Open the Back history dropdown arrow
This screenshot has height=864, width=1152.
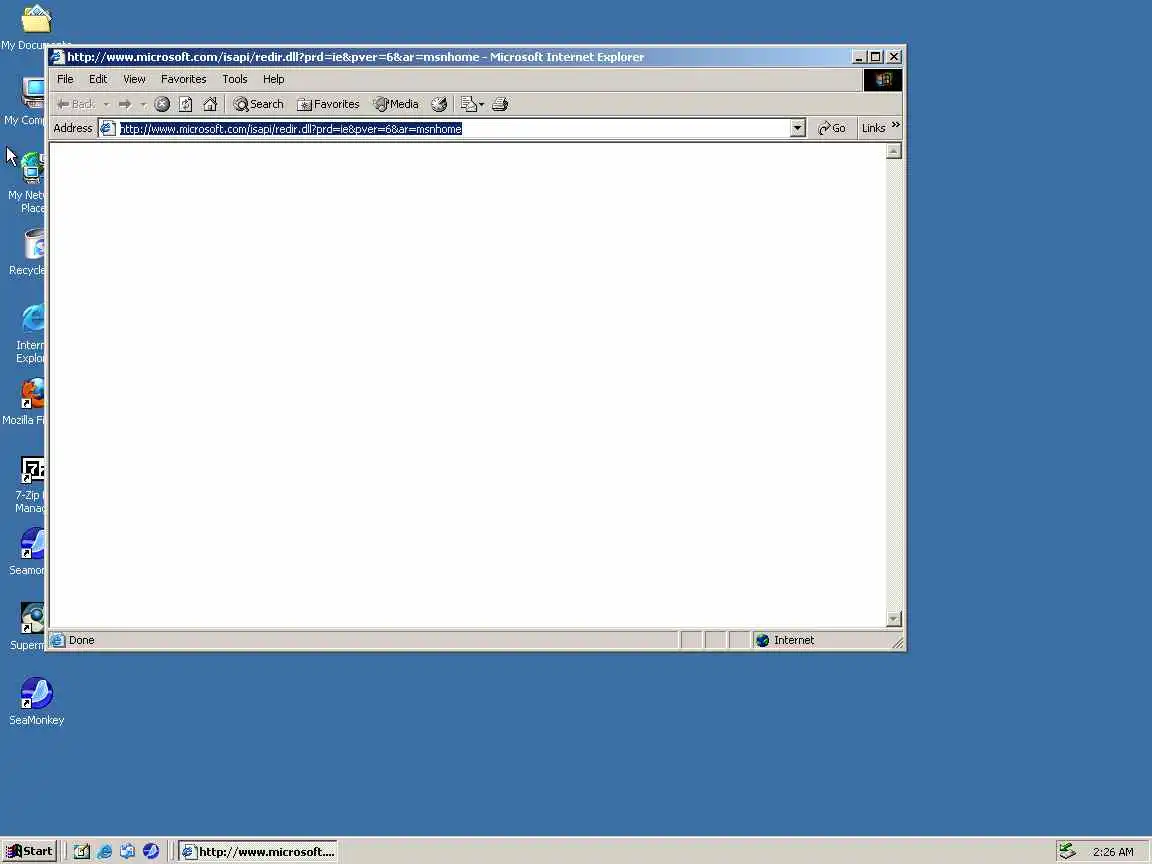[107, 104]
